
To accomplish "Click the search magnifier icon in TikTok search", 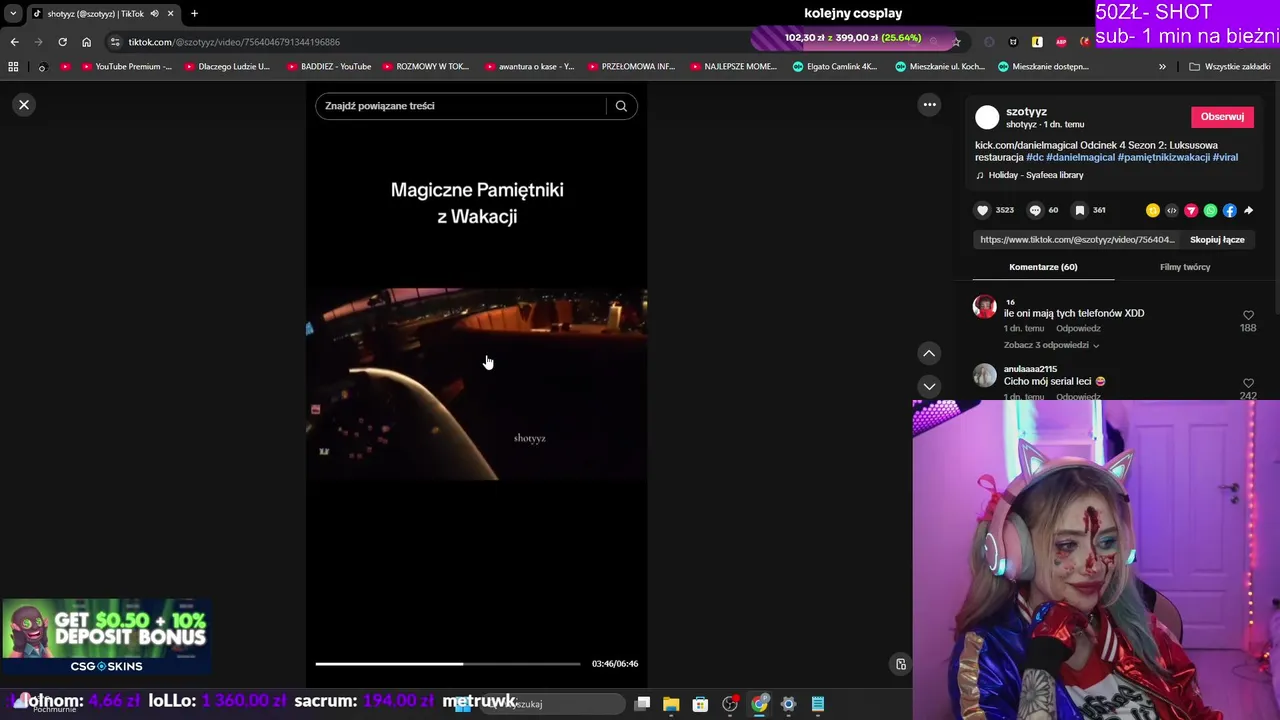I will [x=621, y=106].
